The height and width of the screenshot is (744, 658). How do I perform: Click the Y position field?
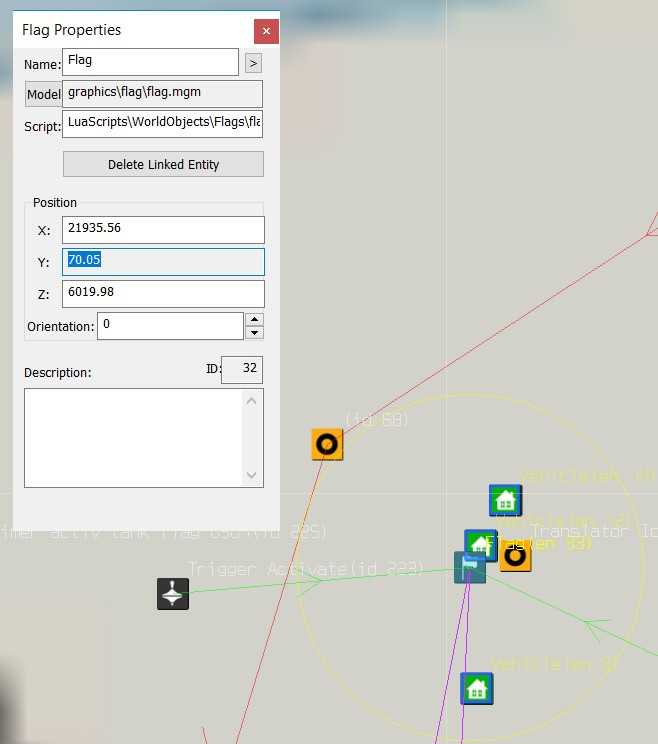[x=162, y=262]
